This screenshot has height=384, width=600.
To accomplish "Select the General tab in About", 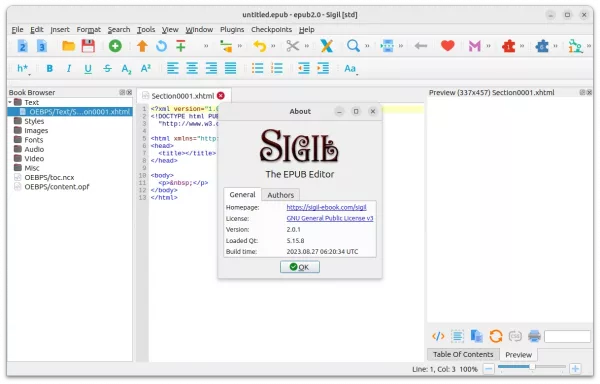I will pyautogui.click(x=242, y=195).
